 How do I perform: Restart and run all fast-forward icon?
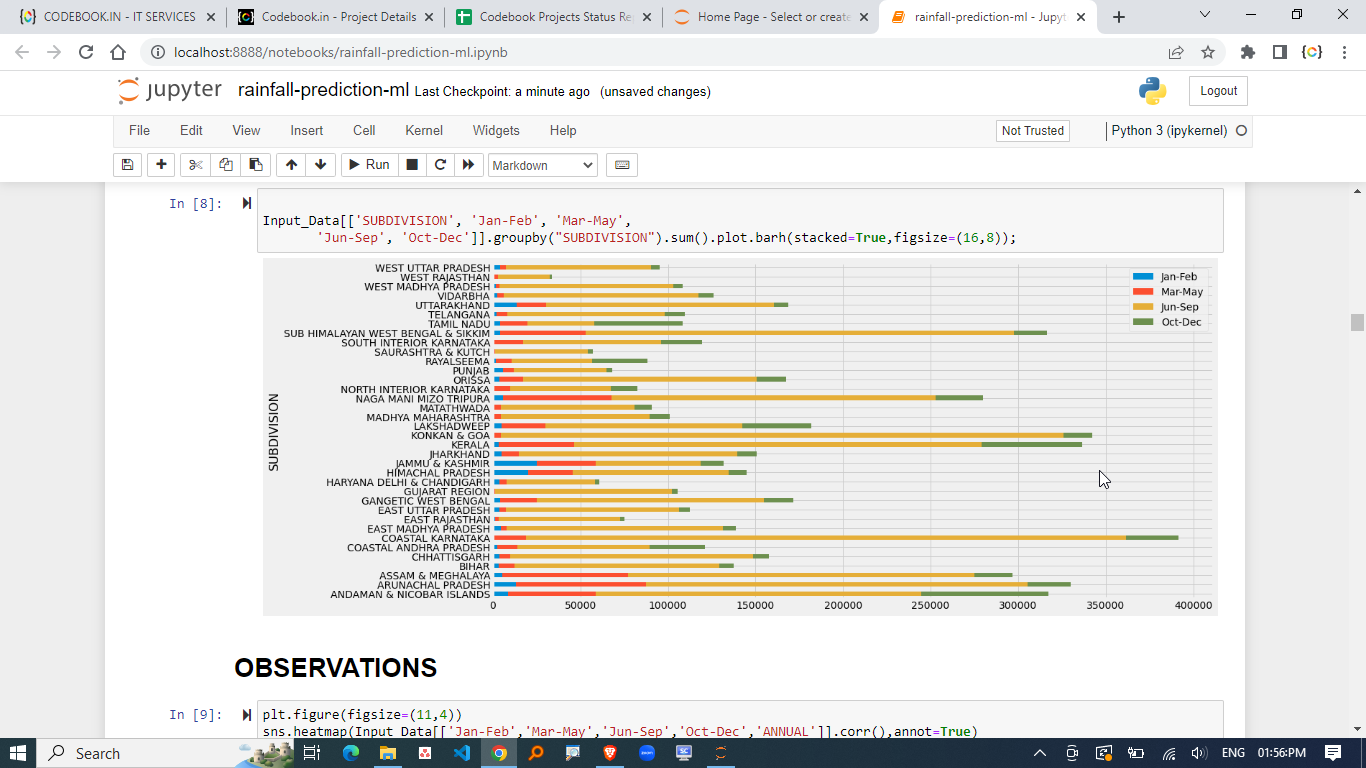click(x=468, y=165)
